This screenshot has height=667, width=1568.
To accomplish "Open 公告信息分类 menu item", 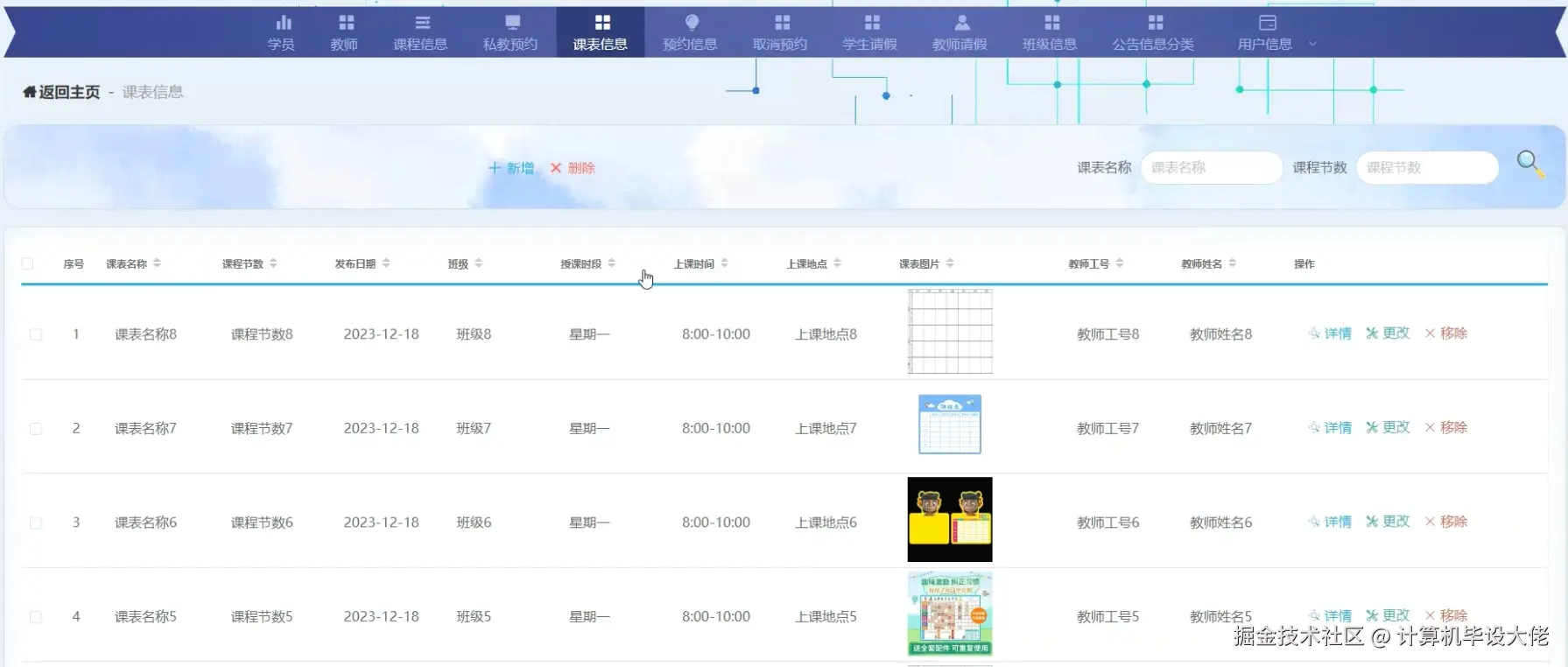I will [x=1153, y=33].
